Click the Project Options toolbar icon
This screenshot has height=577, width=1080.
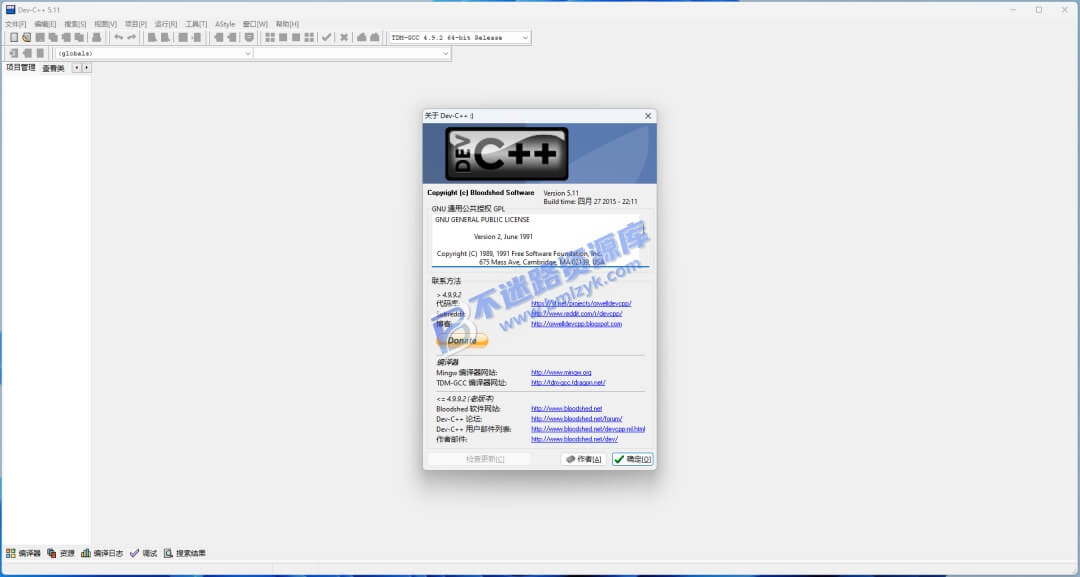point(249,37)
